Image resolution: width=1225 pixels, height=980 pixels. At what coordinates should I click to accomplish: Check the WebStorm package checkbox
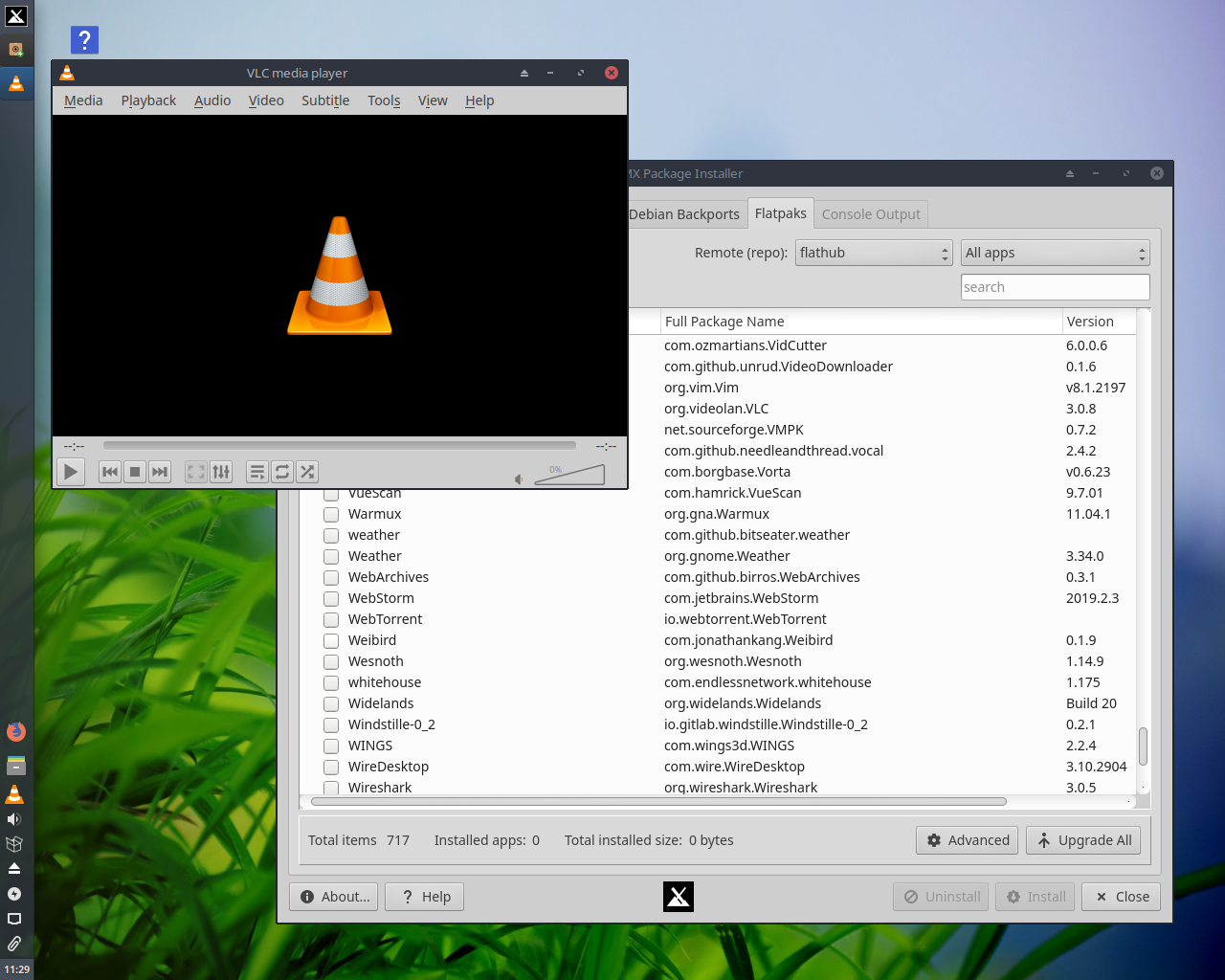point(331,598)
